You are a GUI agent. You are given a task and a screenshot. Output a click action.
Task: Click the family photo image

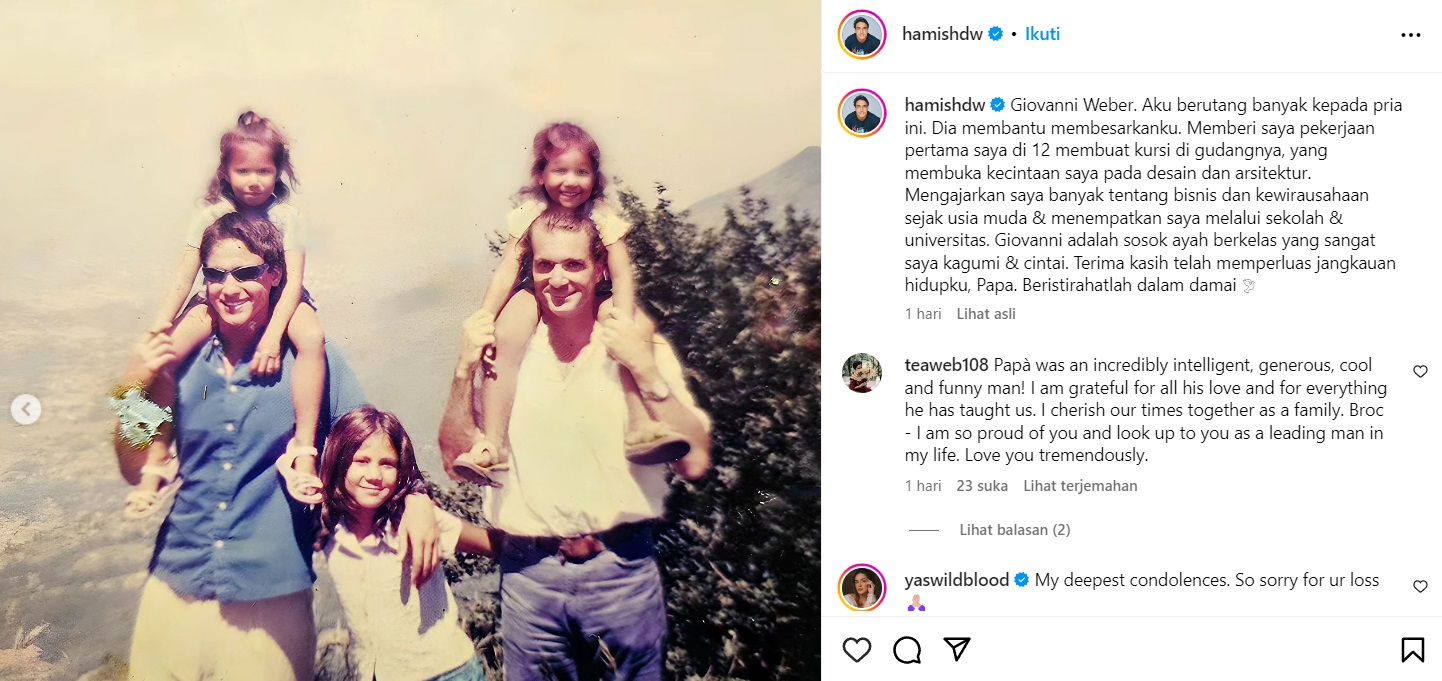[410, 340]
